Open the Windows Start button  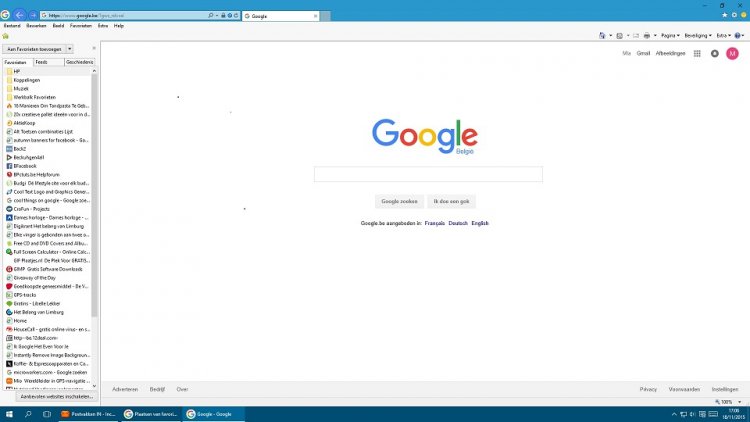pyautogui.click(x=9, y=413)
